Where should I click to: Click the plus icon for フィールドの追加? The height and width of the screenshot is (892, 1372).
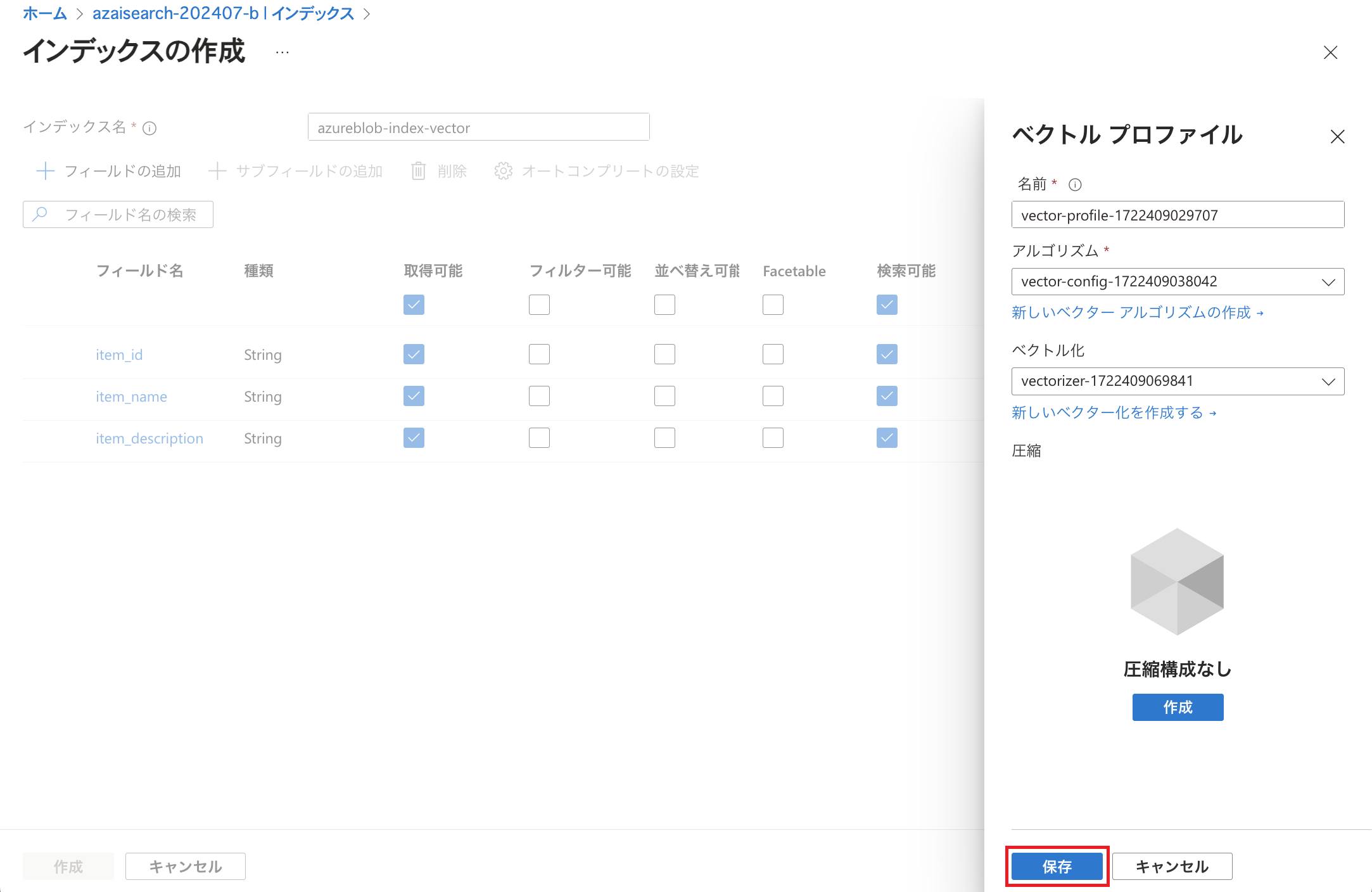46,171
